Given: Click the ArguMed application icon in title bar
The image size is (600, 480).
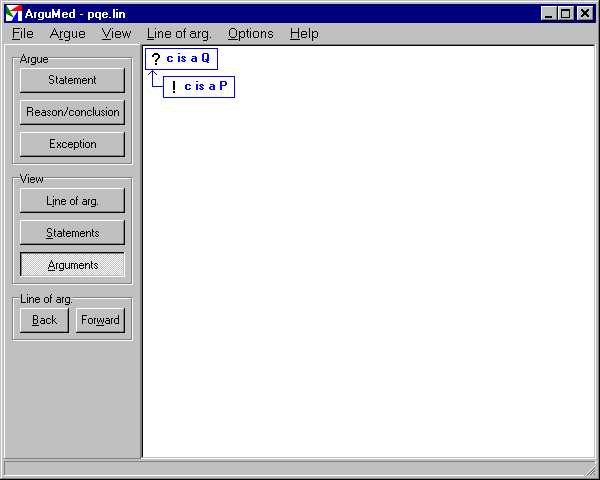Looking at the screenshot, I should (14, 13).
